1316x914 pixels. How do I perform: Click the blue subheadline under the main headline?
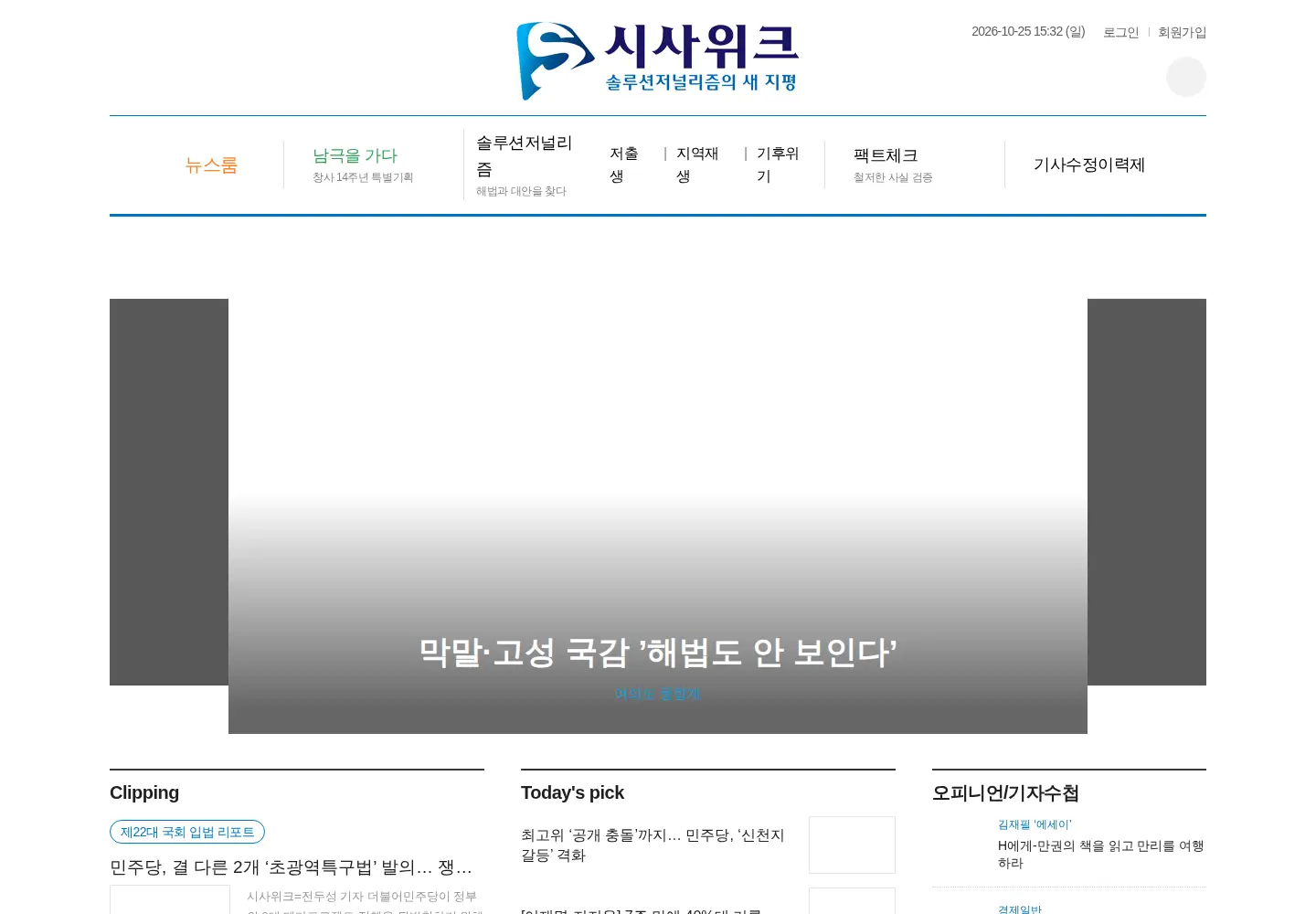click(x=658, y=694)
